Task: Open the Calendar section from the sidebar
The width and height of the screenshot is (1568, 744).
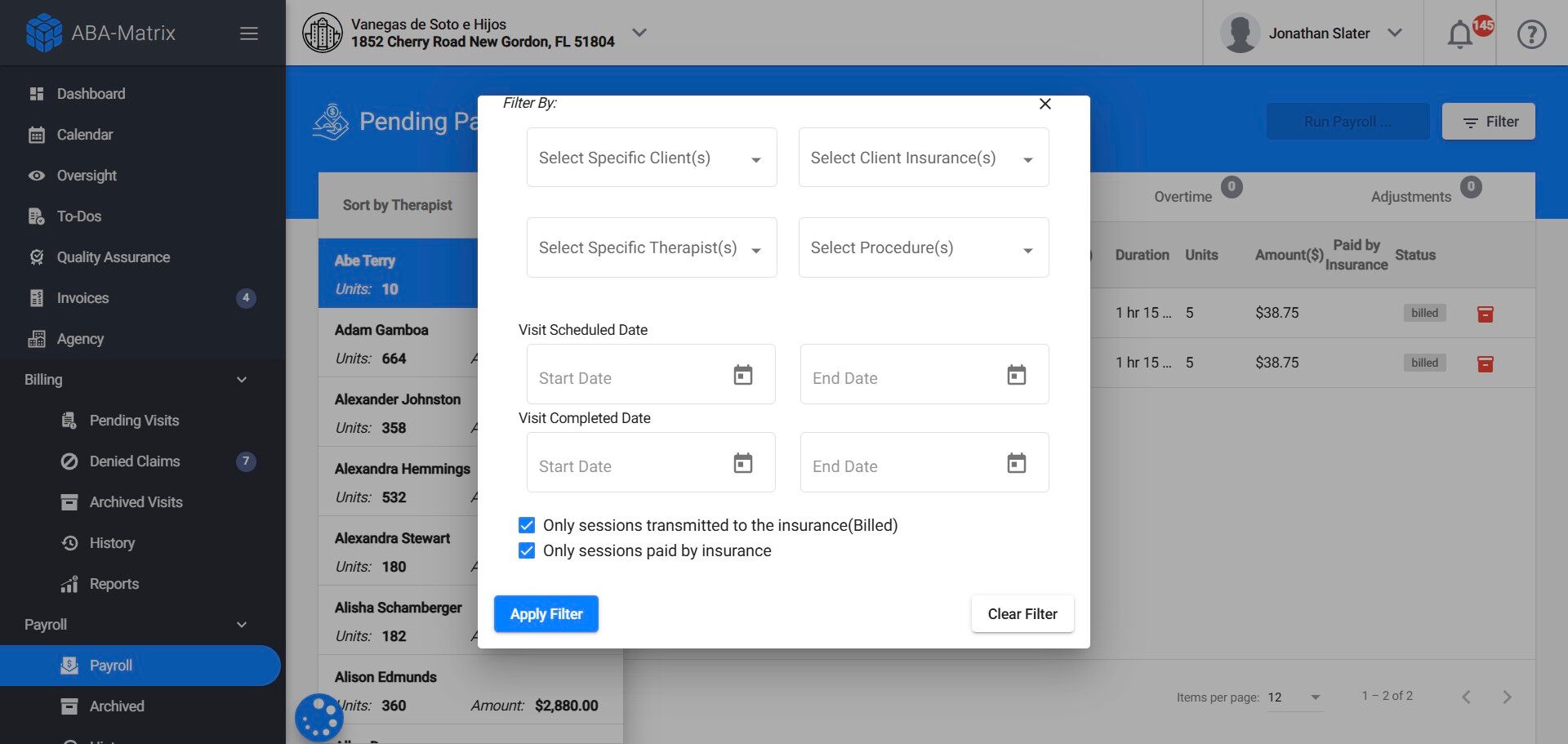Action: click(85, 134)
